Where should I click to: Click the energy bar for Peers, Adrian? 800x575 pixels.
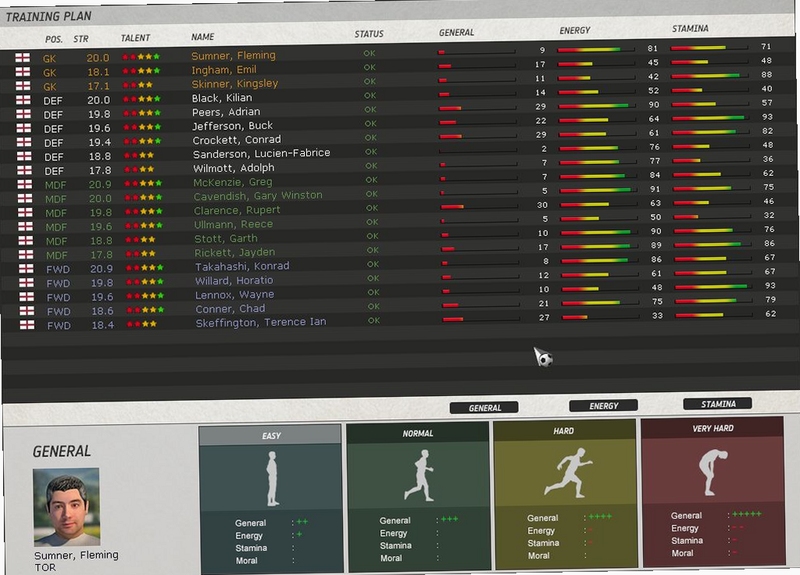[595, 106]
